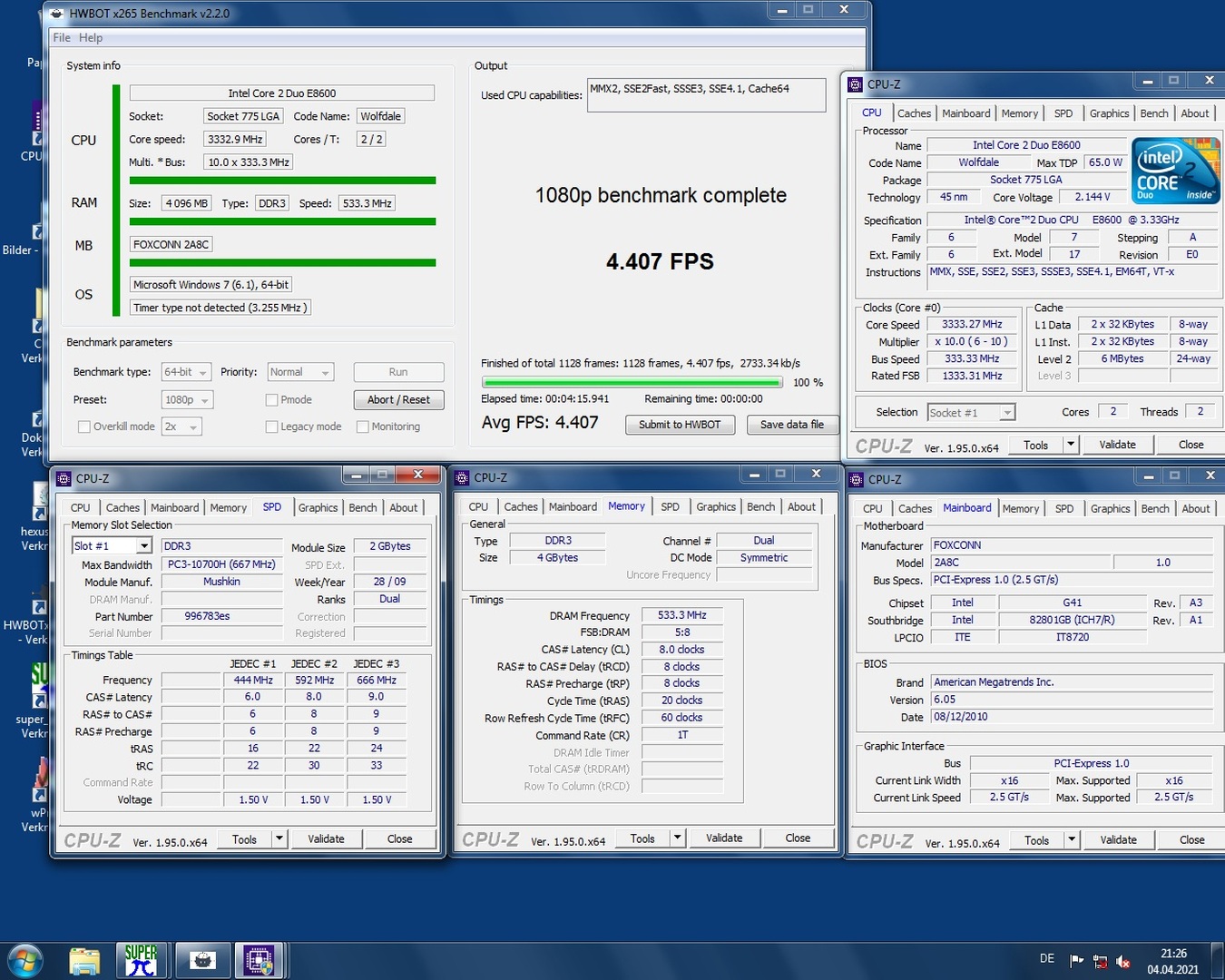Enable the Legacy mode checkbox

271,426
